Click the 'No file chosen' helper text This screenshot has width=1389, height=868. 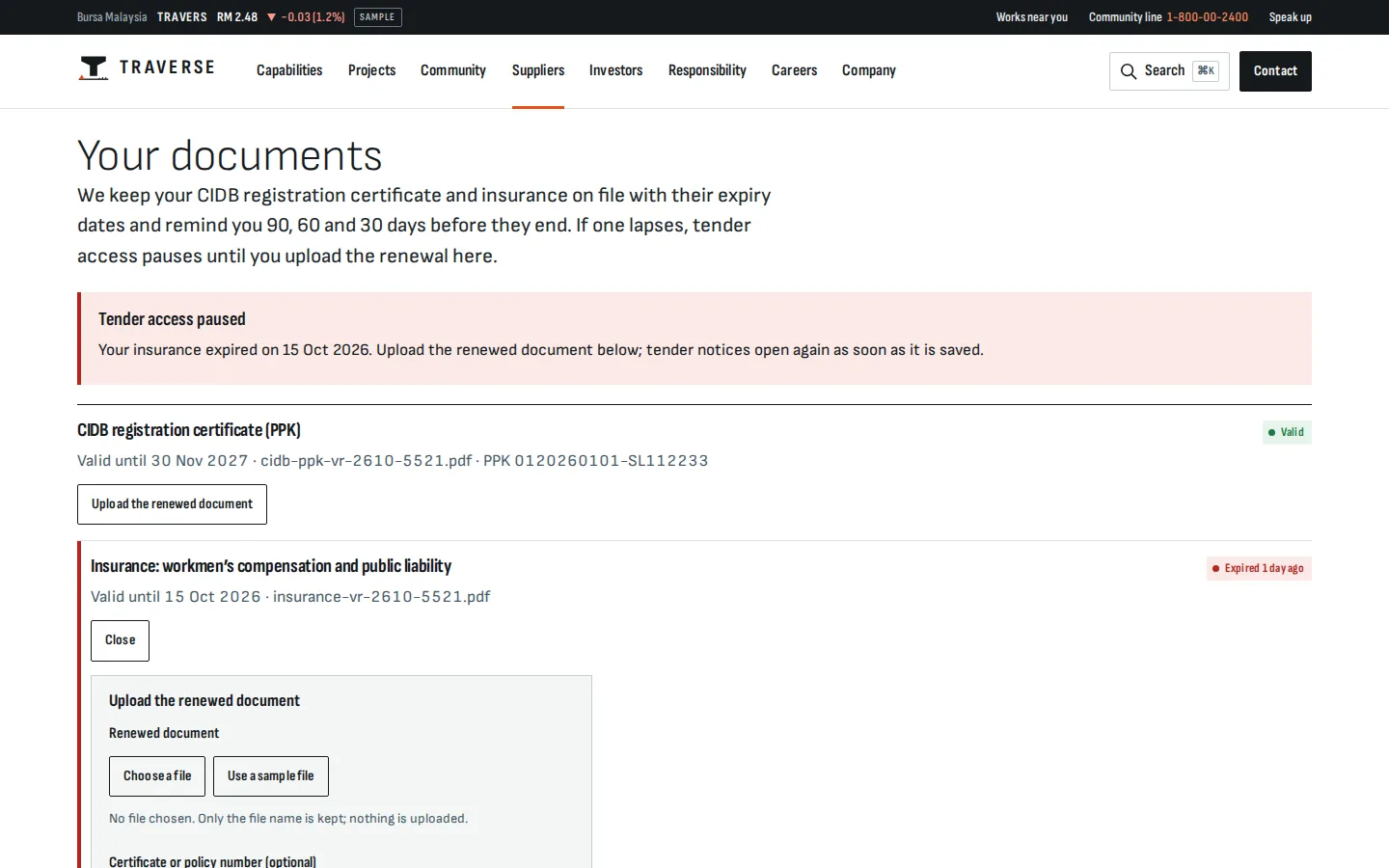pyautogui.click(x=288, y=819)
